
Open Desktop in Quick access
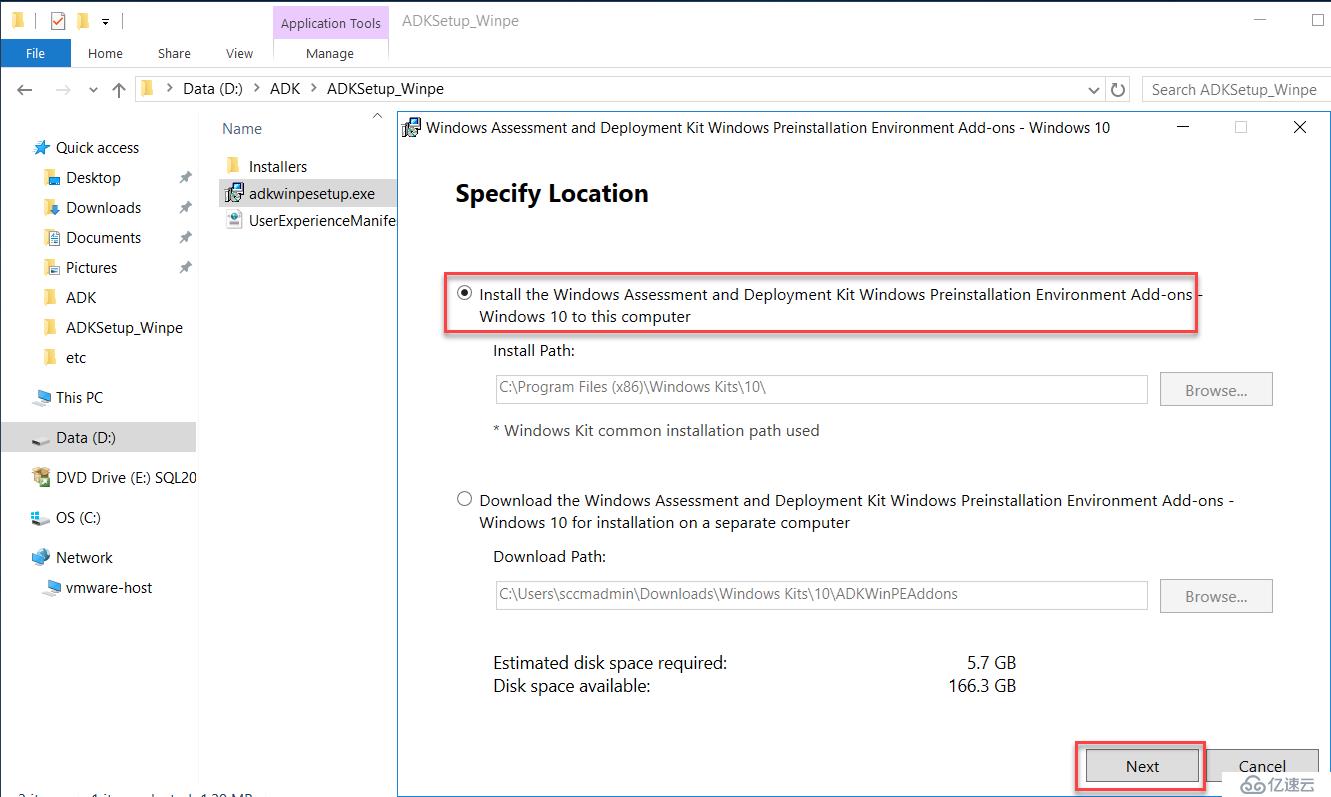[x=93, y=177]
